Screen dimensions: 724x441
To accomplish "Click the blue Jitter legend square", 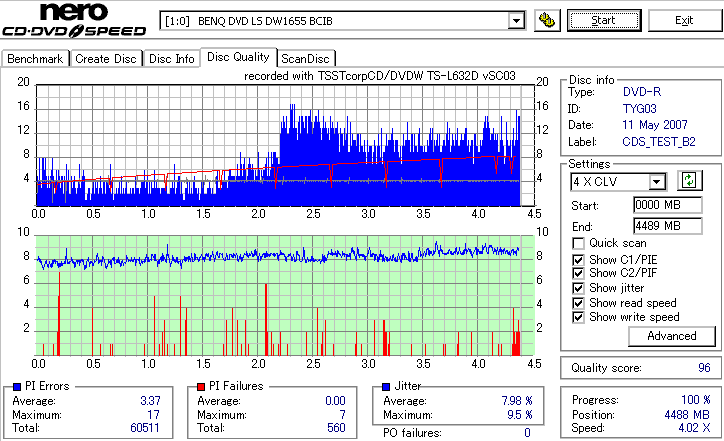I will 386,387.
